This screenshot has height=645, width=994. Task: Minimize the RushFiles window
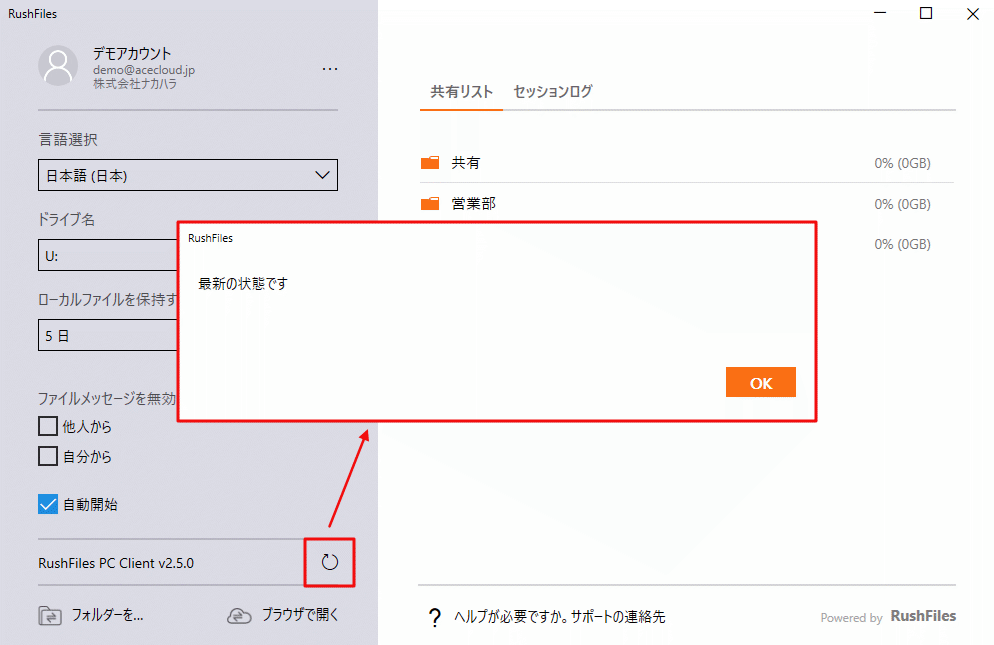(880, 13)
